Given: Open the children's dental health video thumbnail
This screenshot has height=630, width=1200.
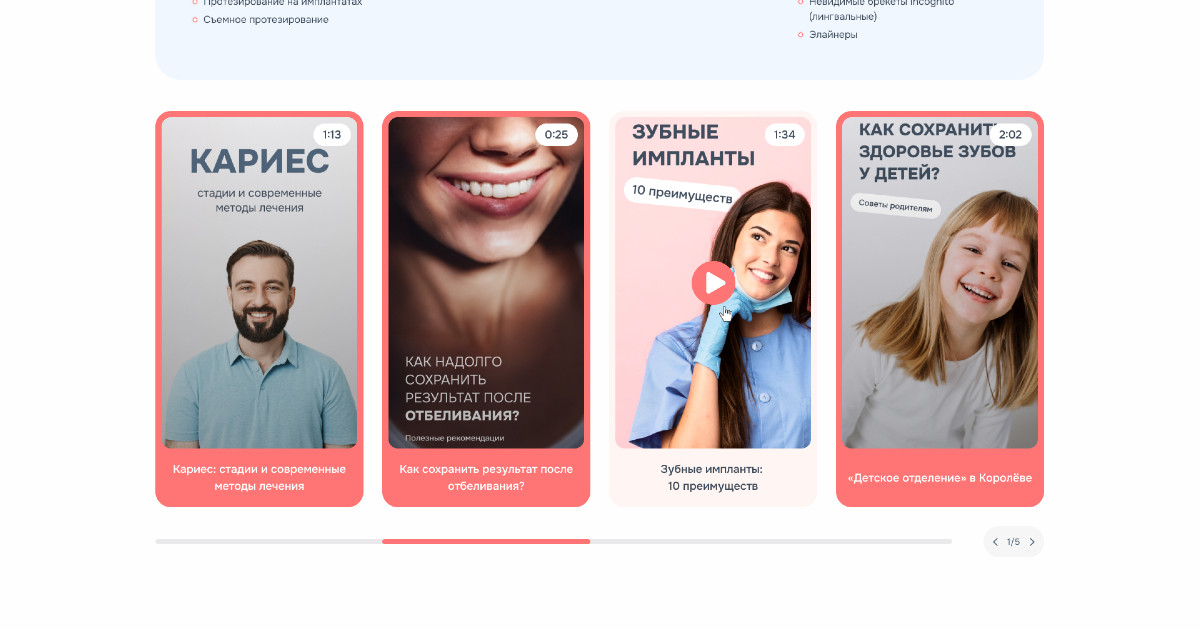Looking at the screenshot, I should pyautogui.click(x=940, y=283).
